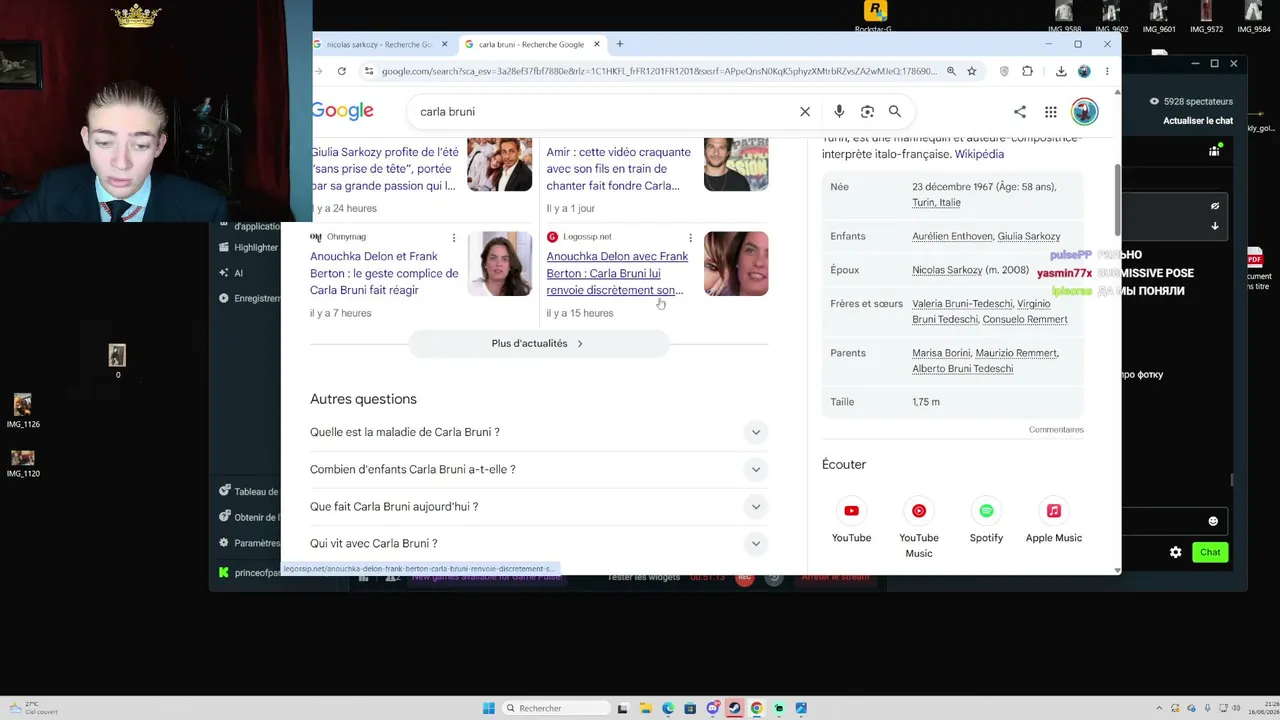Image resolution: width=1280 pixels, height=720 pixels.
Task: Open 'Anouchka Delon avec Frank Berton' article
Action: (x=617, y=273)
